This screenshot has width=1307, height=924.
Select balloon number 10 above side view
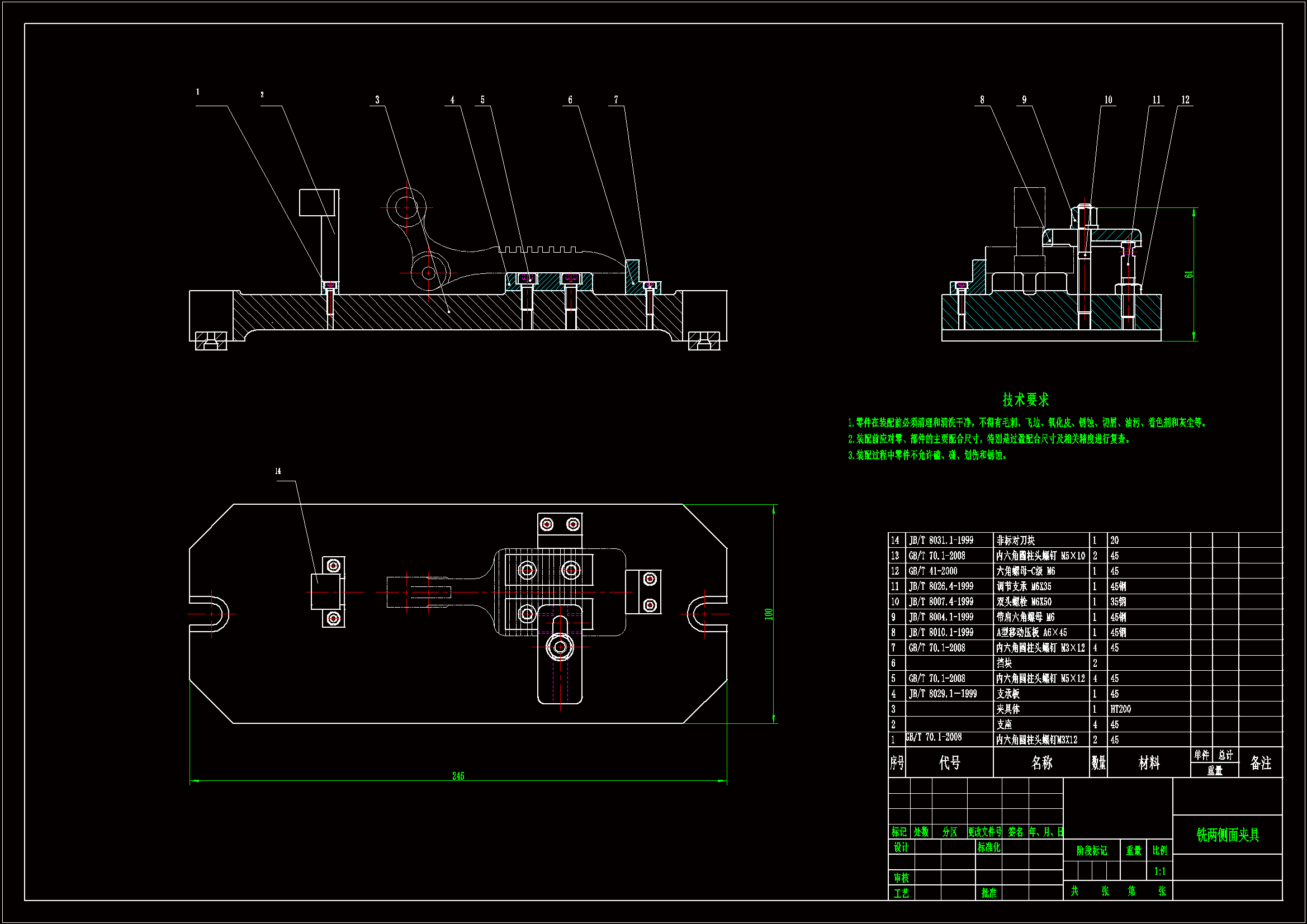(x=1108, y=99)
